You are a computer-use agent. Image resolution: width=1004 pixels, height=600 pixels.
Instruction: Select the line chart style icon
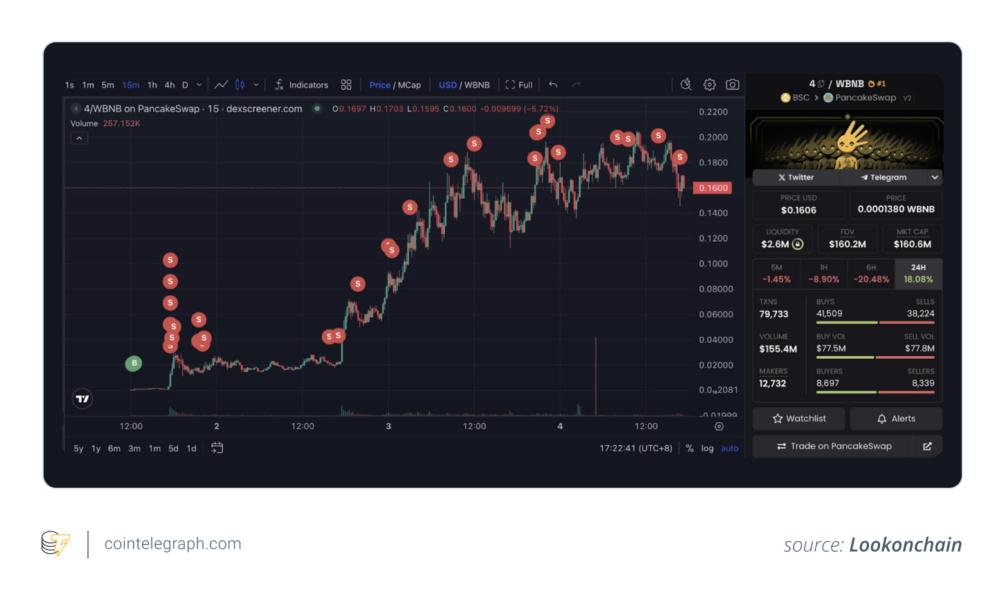click(x=221, y=85)
